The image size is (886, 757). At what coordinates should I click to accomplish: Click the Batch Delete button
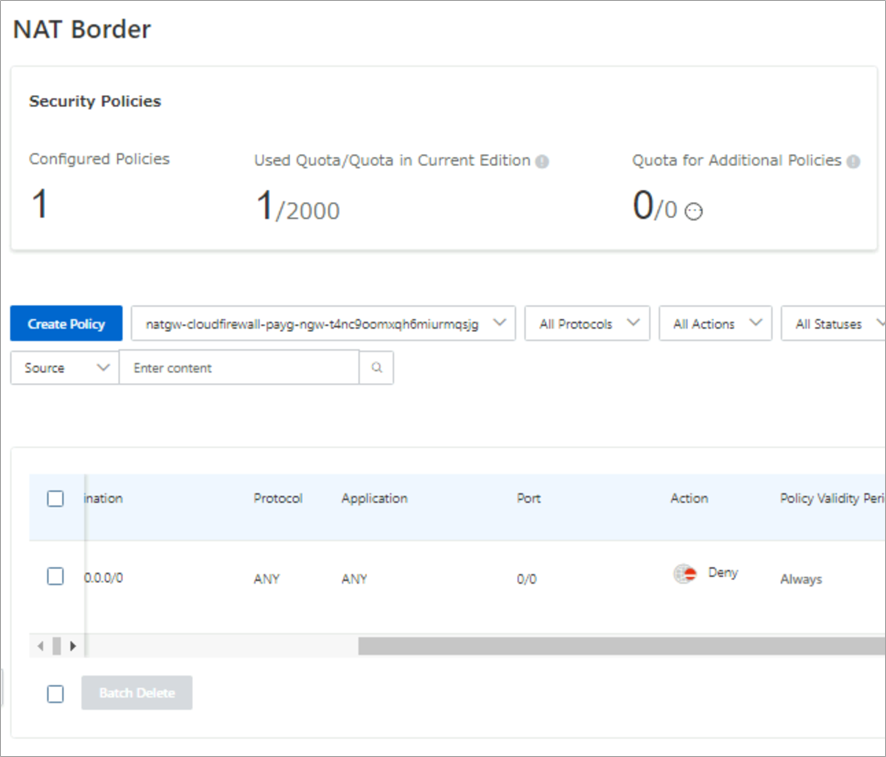pyautogui.click(x=137, y=693)
